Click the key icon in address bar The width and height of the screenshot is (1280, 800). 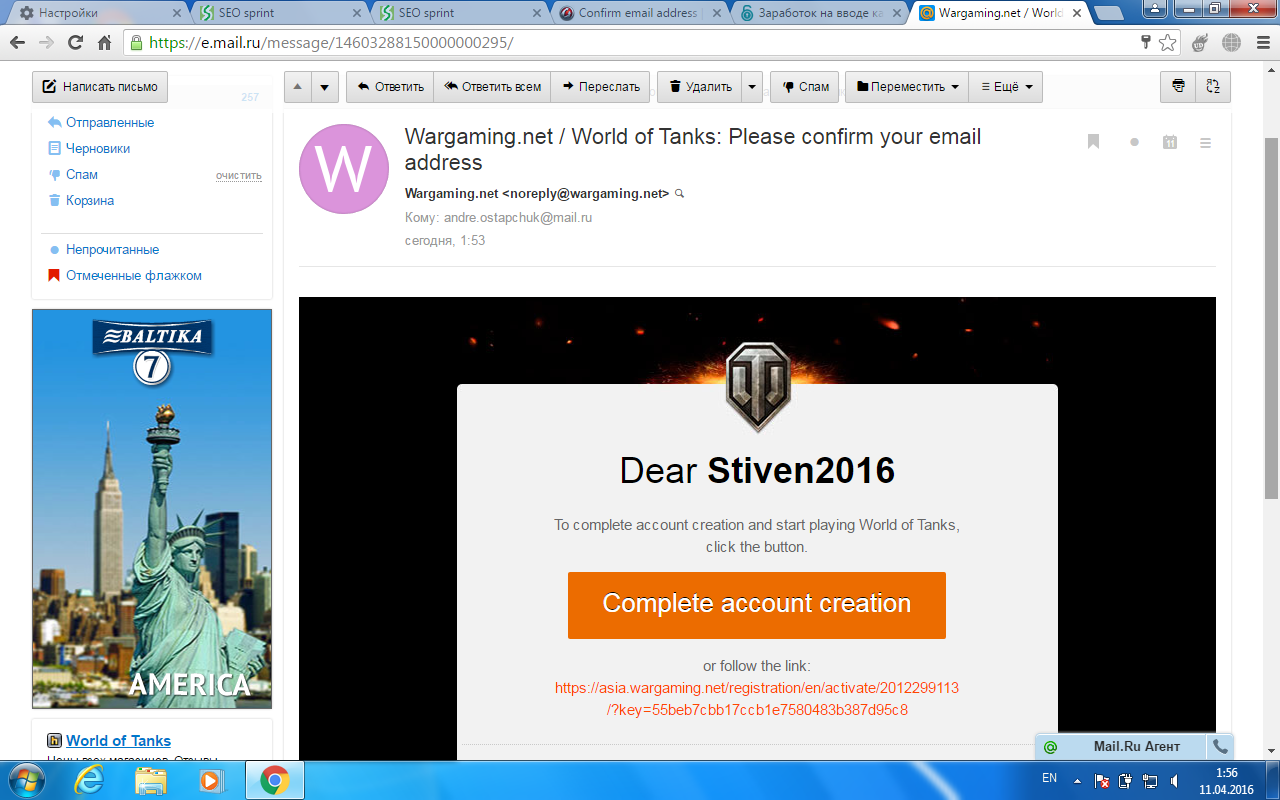click(x=1146, y=43)
